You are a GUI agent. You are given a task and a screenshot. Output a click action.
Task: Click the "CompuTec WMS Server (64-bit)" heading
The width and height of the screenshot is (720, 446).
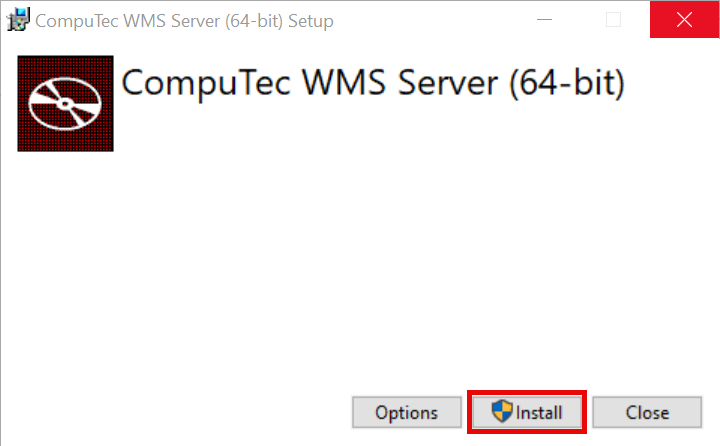pos(372,84)
